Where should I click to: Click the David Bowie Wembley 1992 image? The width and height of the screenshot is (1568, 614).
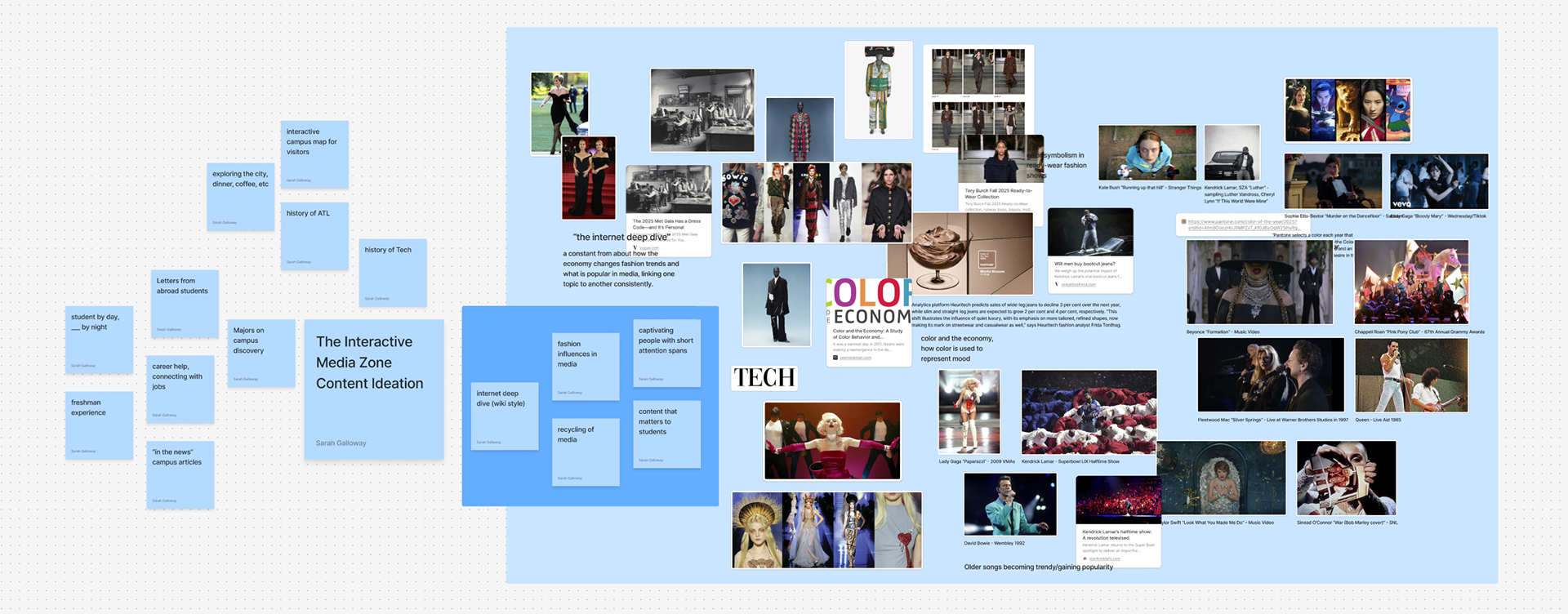click(x=1010, y=504)
